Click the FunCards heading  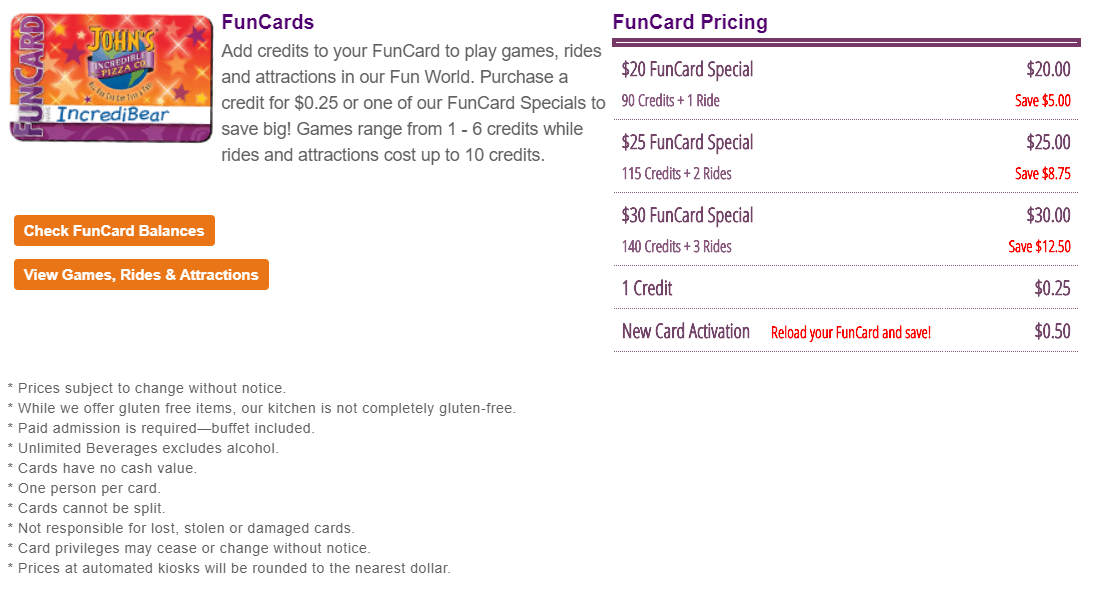[x=268, y=22]
